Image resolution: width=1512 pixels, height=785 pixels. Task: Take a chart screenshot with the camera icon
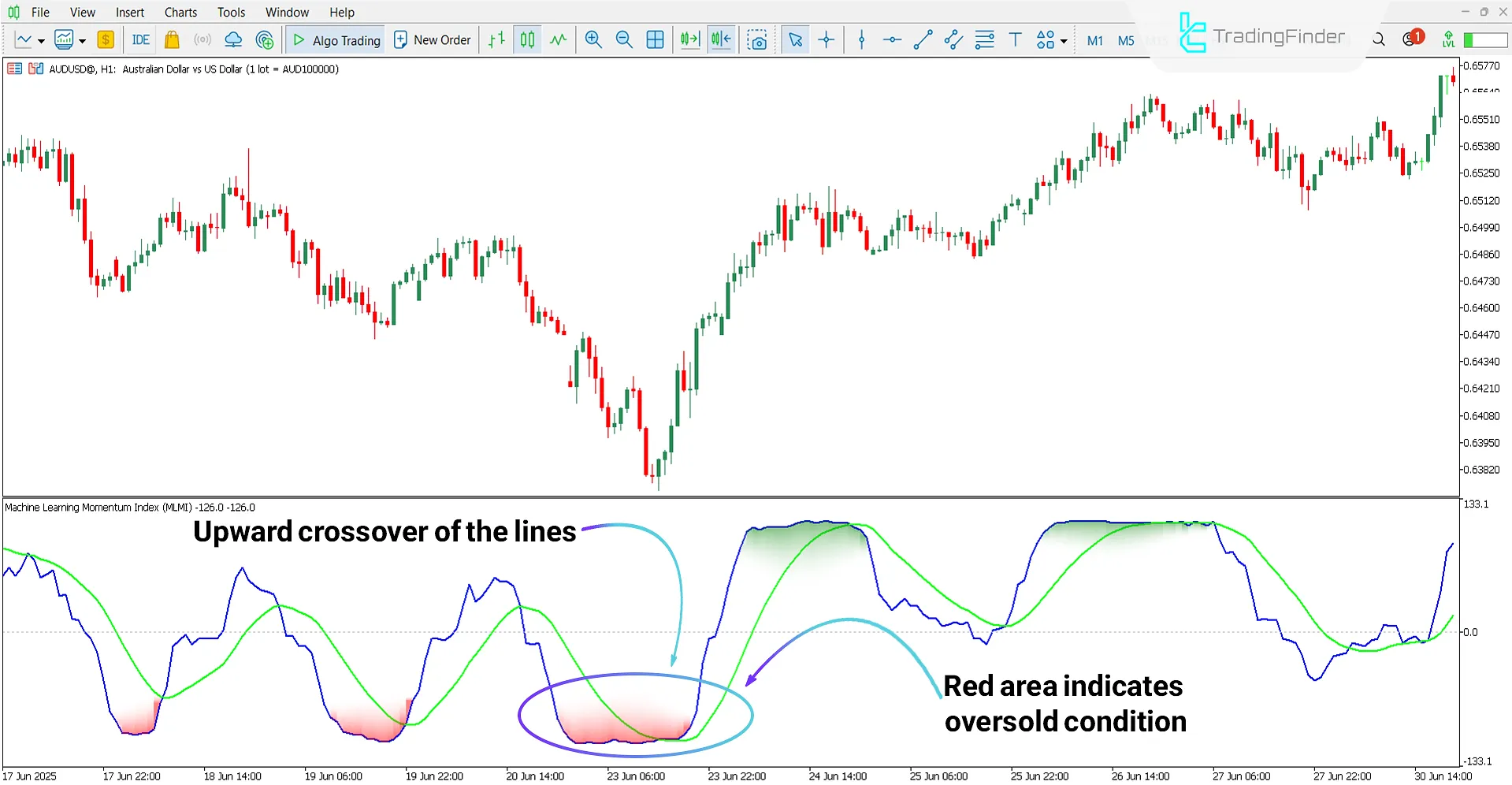click(757, 39)
